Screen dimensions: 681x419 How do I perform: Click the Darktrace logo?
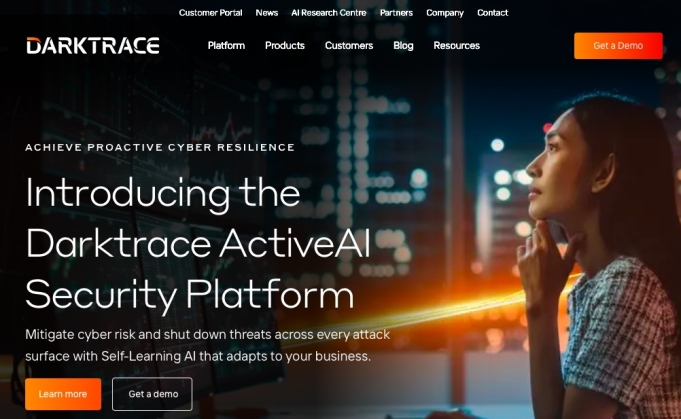click(x=93, y=46)
